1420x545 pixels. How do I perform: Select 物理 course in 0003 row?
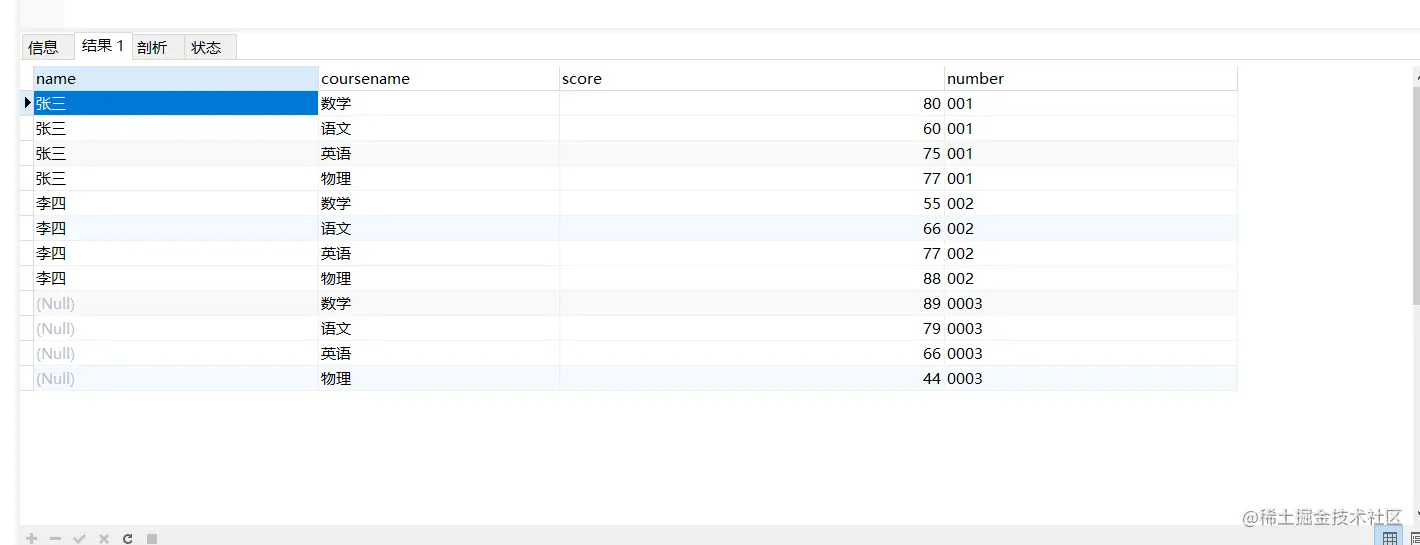coord(439,378)
